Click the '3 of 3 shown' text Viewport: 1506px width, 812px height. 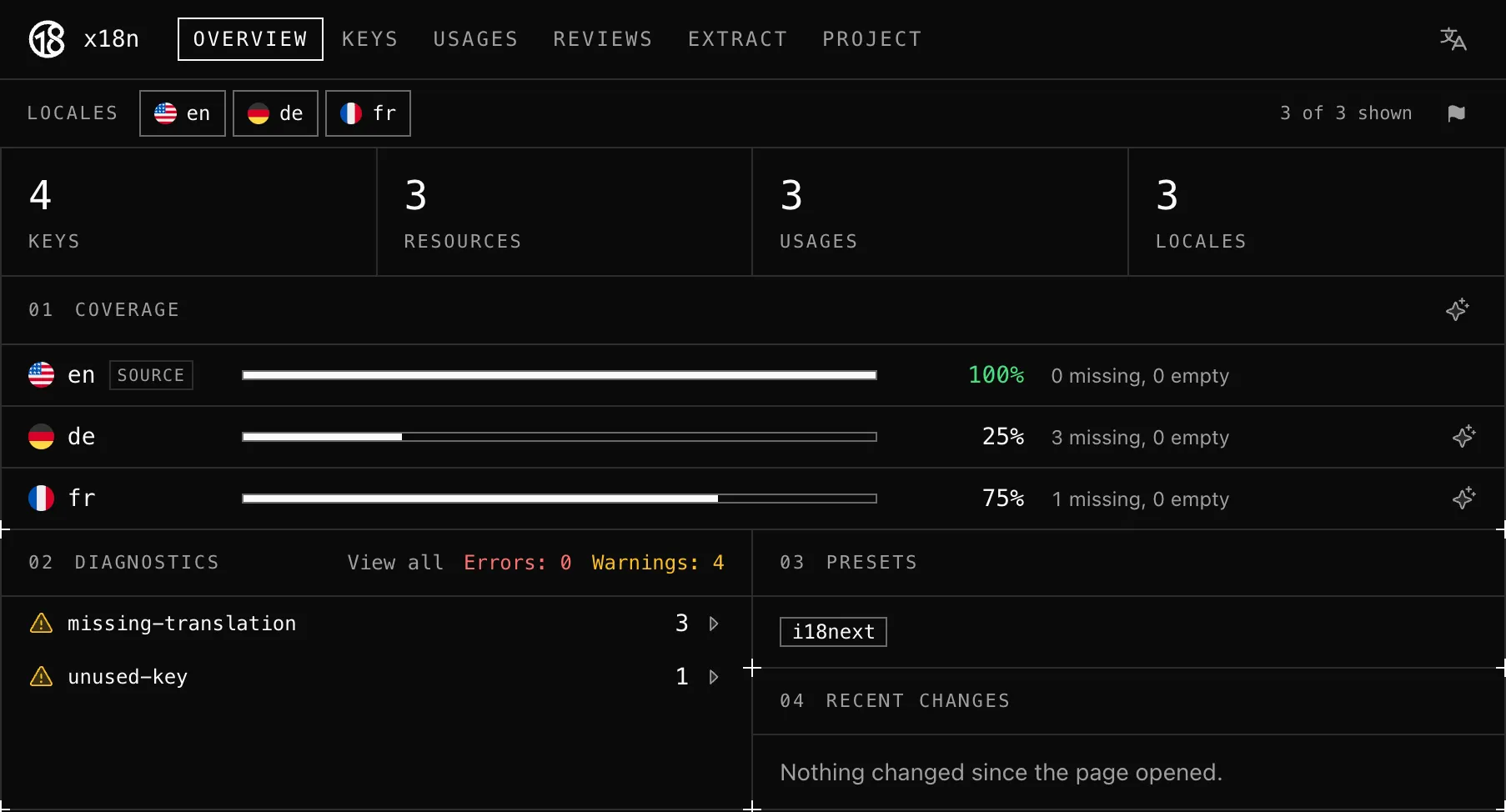[1346, 113]
